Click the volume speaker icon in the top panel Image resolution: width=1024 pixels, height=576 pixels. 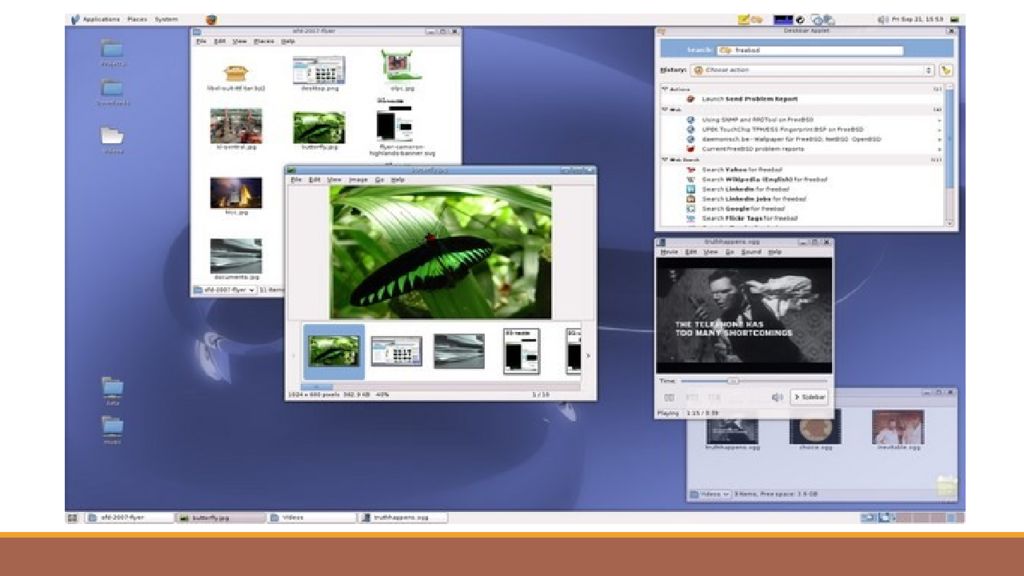click(x=882, y=20)
